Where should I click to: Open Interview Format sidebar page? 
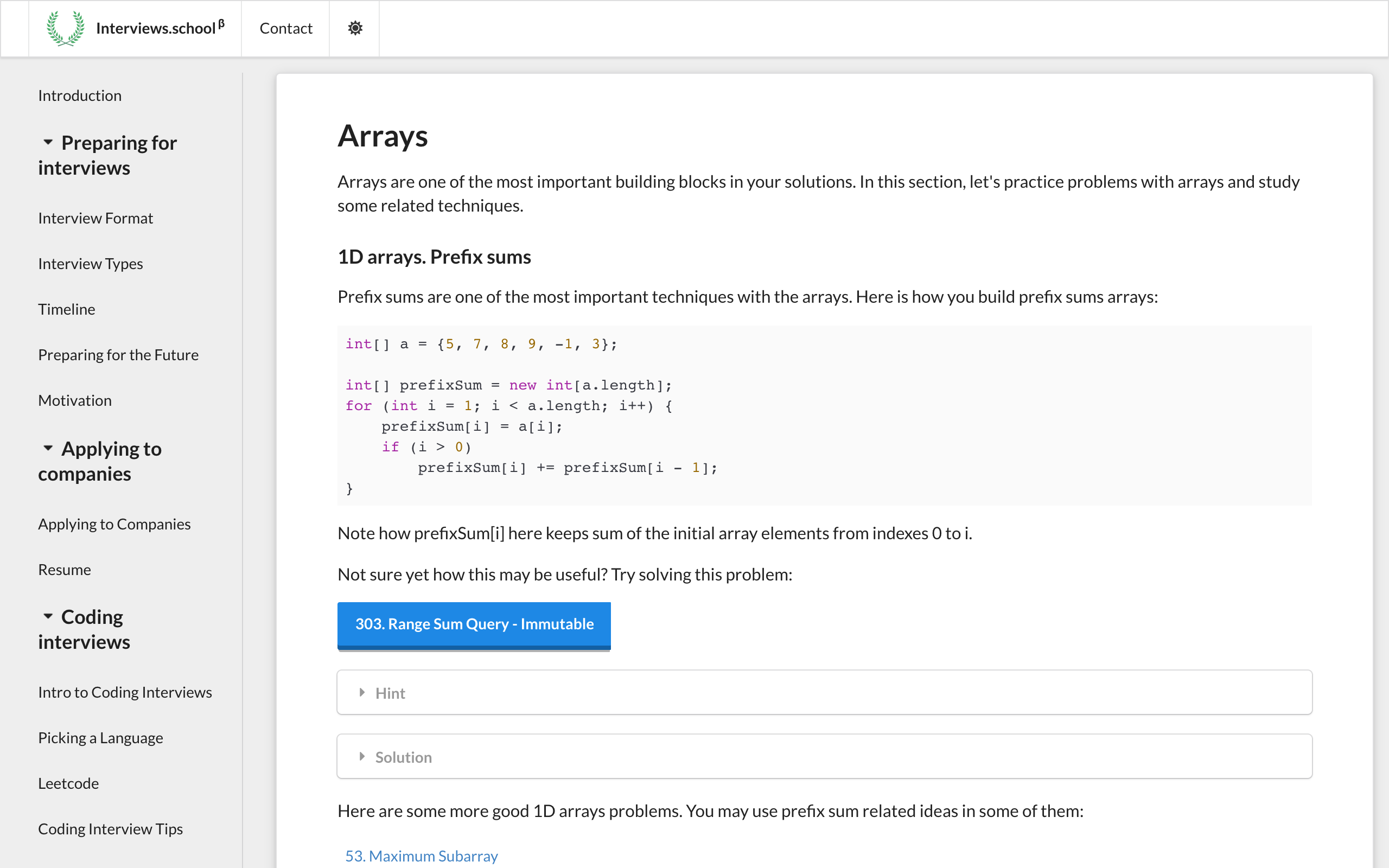95,218
